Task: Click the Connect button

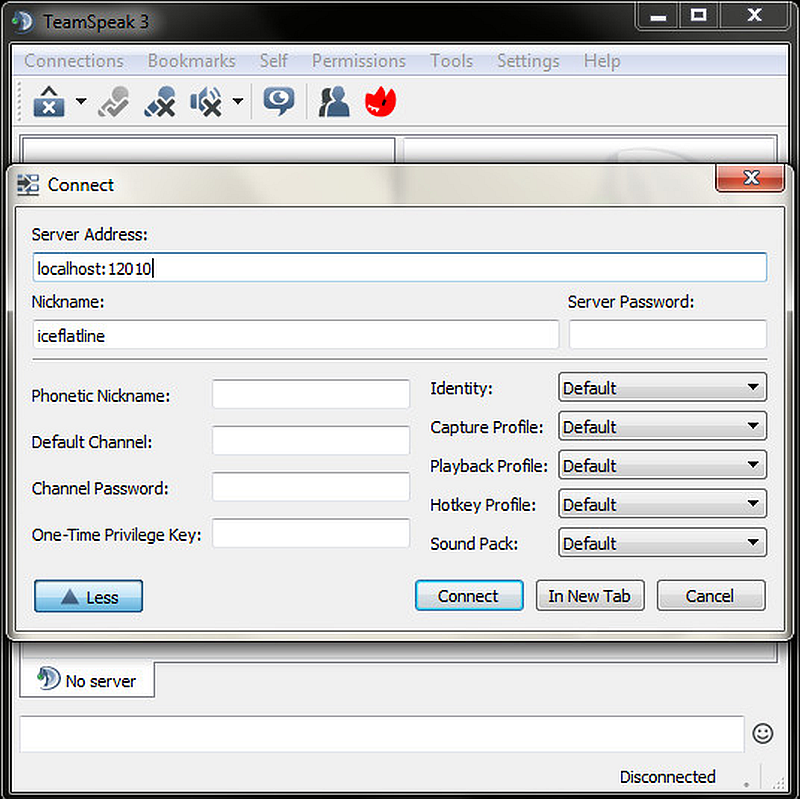Action: coord(469,595)
